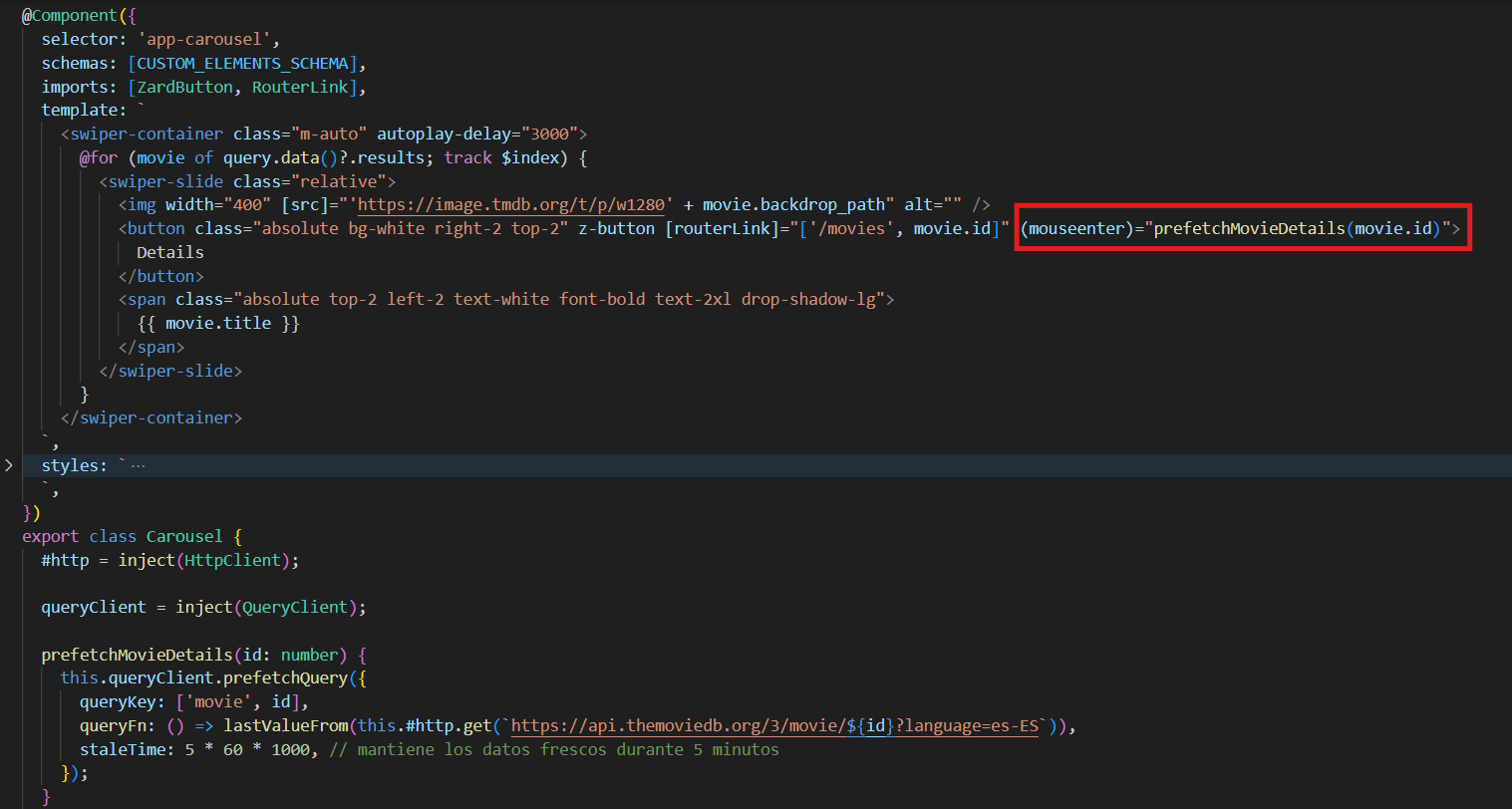The width and height of the screenshot is (1512, 809).
Task: Click the opening swiper-slide tag name
Action: 165,181
